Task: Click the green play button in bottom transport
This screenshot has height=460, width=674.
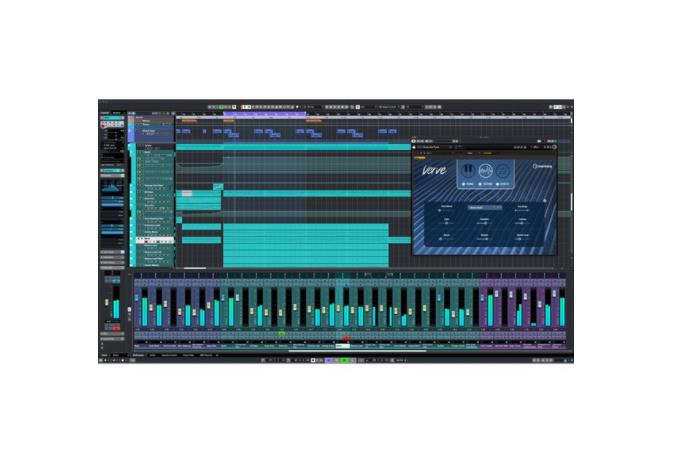Action: (345, 359)
